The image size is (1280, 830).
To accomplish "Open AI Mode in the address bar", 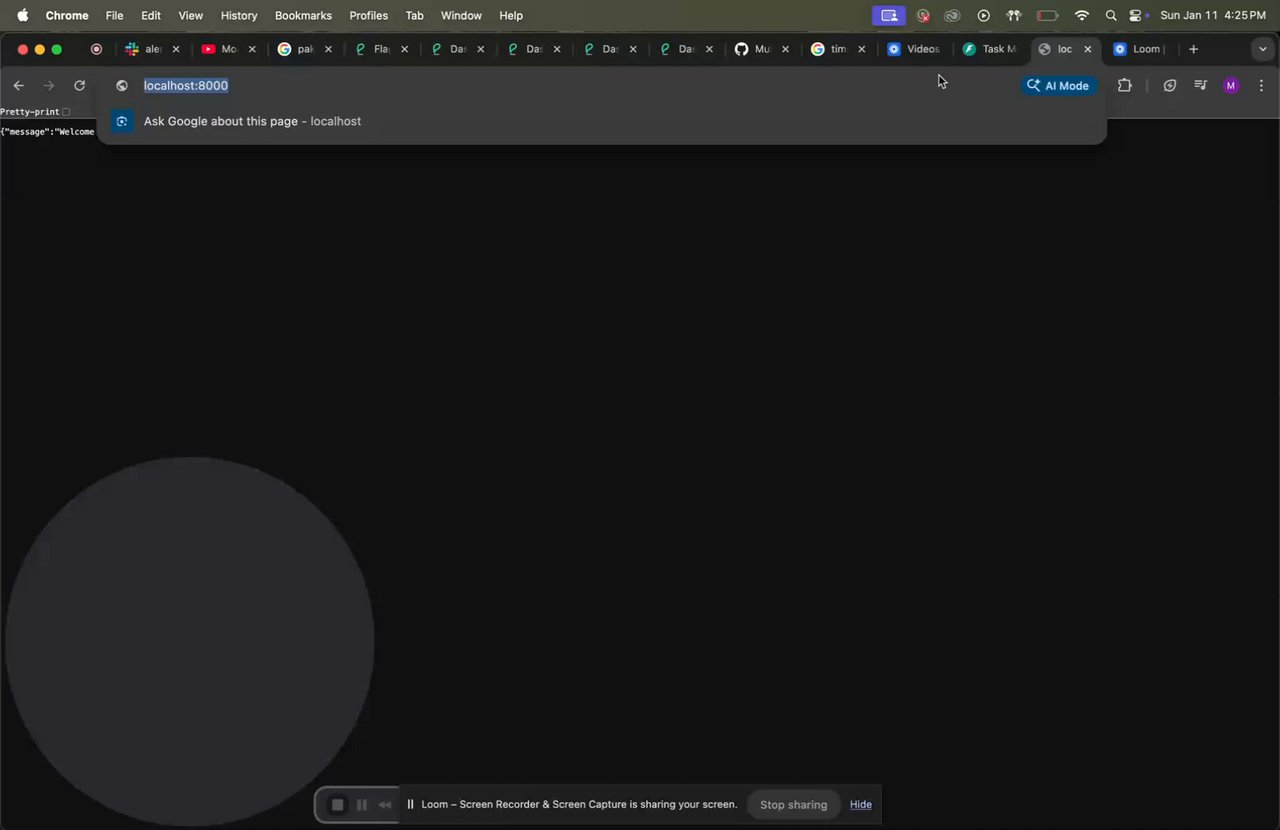I will click(1058, 86).
